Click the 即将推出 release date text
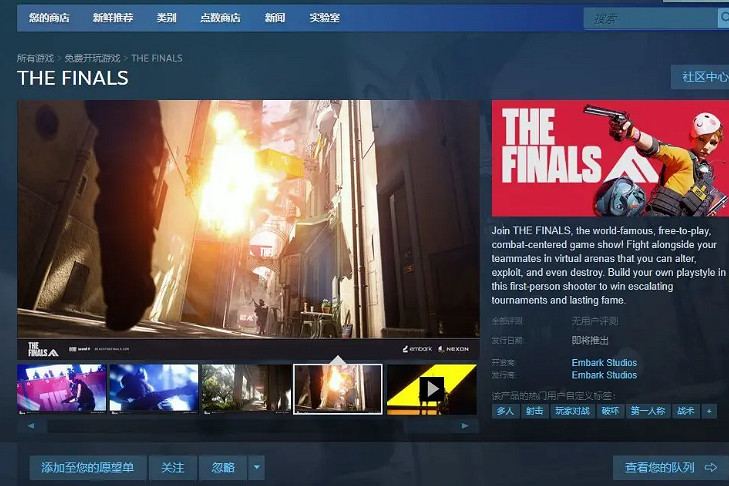Image resolution: width=729 pixels, height=486 pixels. pos(590,340)
